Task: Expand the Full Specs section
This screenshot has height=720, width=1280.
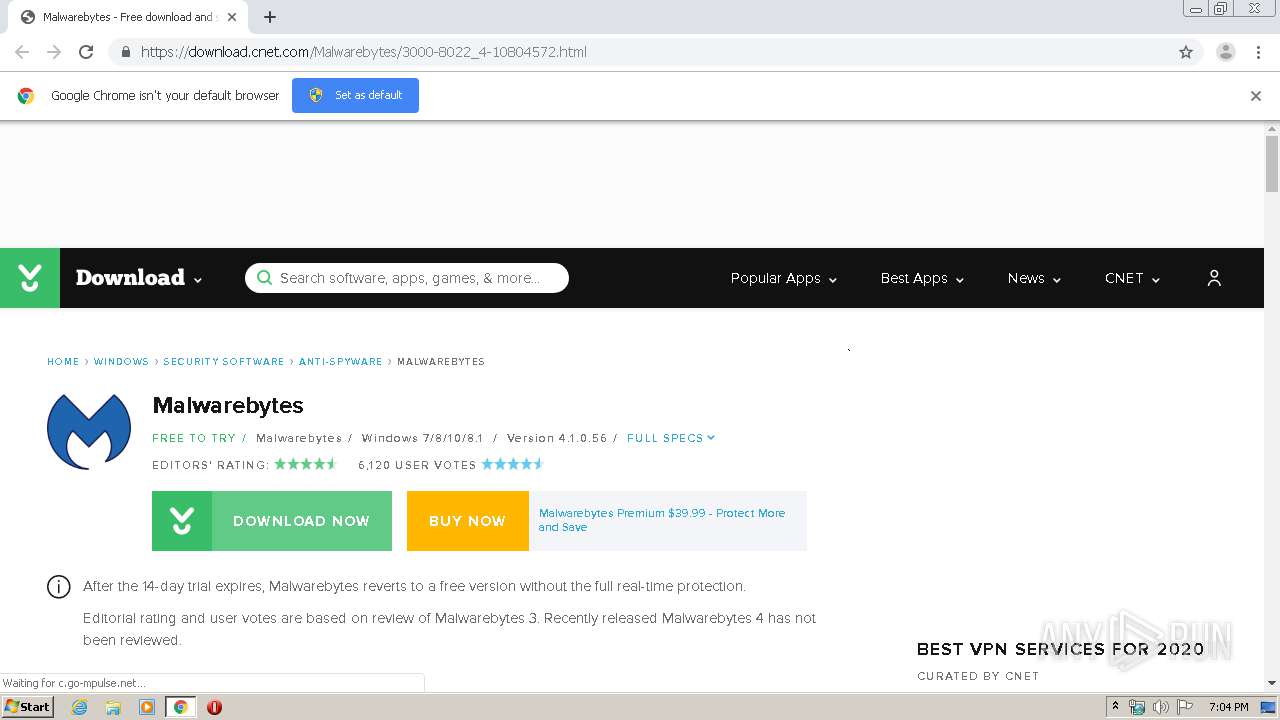Action: [x=671, y=438]
